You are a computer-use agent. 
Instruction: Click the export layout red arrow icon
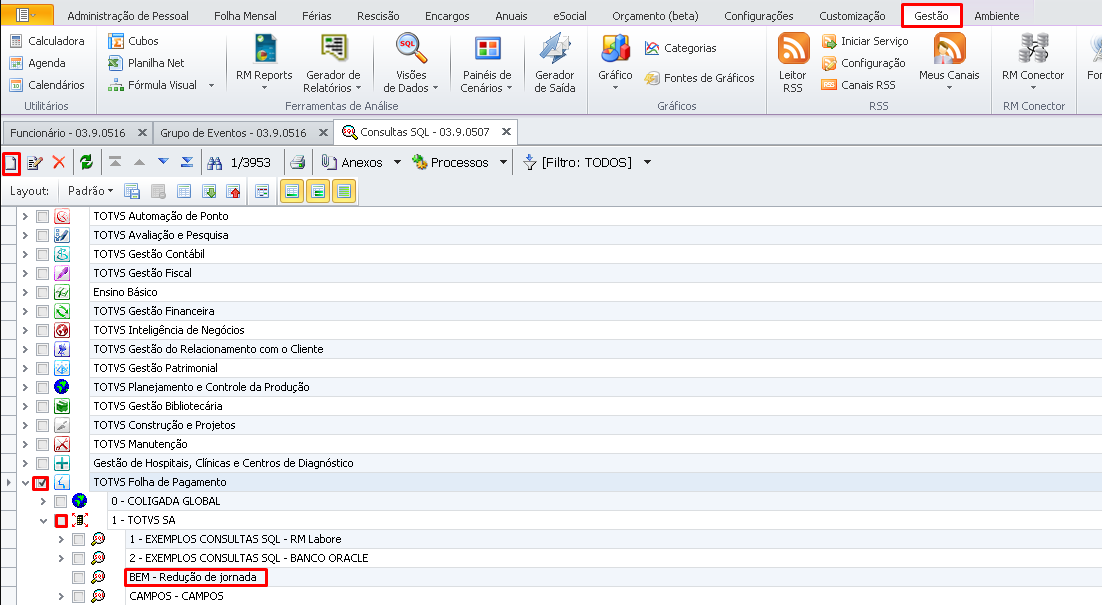pyautogui.click(x=233, y=191)
